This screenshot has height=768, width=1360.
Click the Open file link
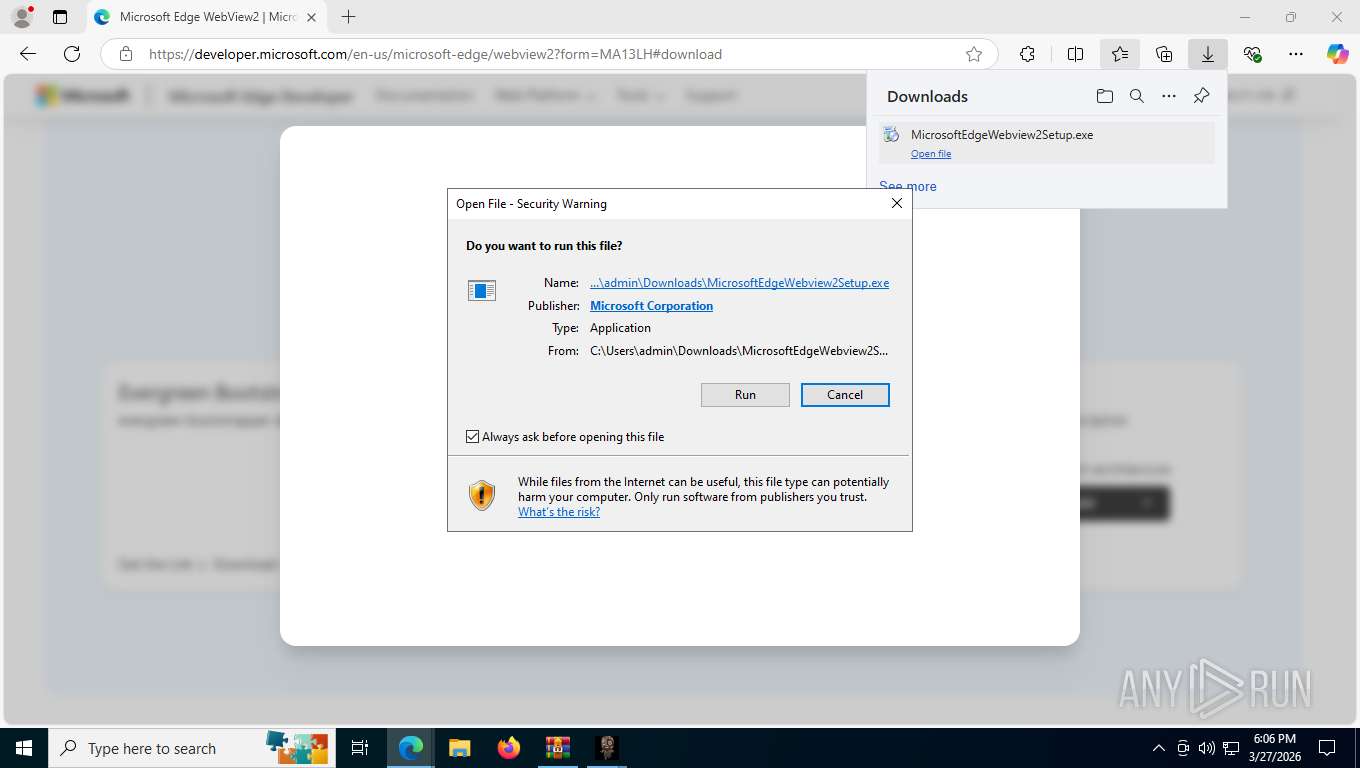[931, 154]
